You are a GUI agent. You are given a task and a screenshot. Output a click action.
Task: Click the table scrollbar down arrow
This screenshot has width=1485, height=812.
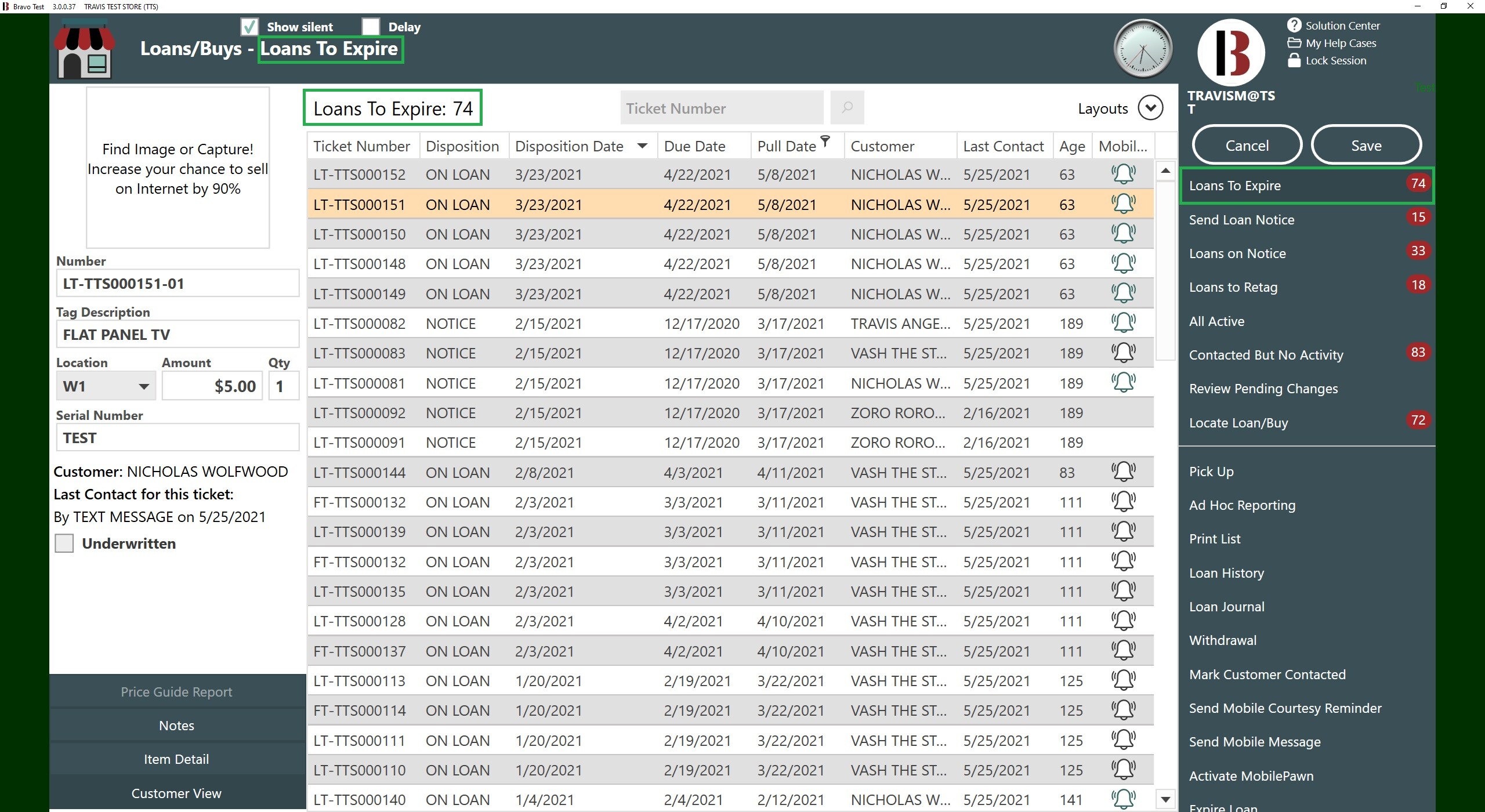(1165, 799)
